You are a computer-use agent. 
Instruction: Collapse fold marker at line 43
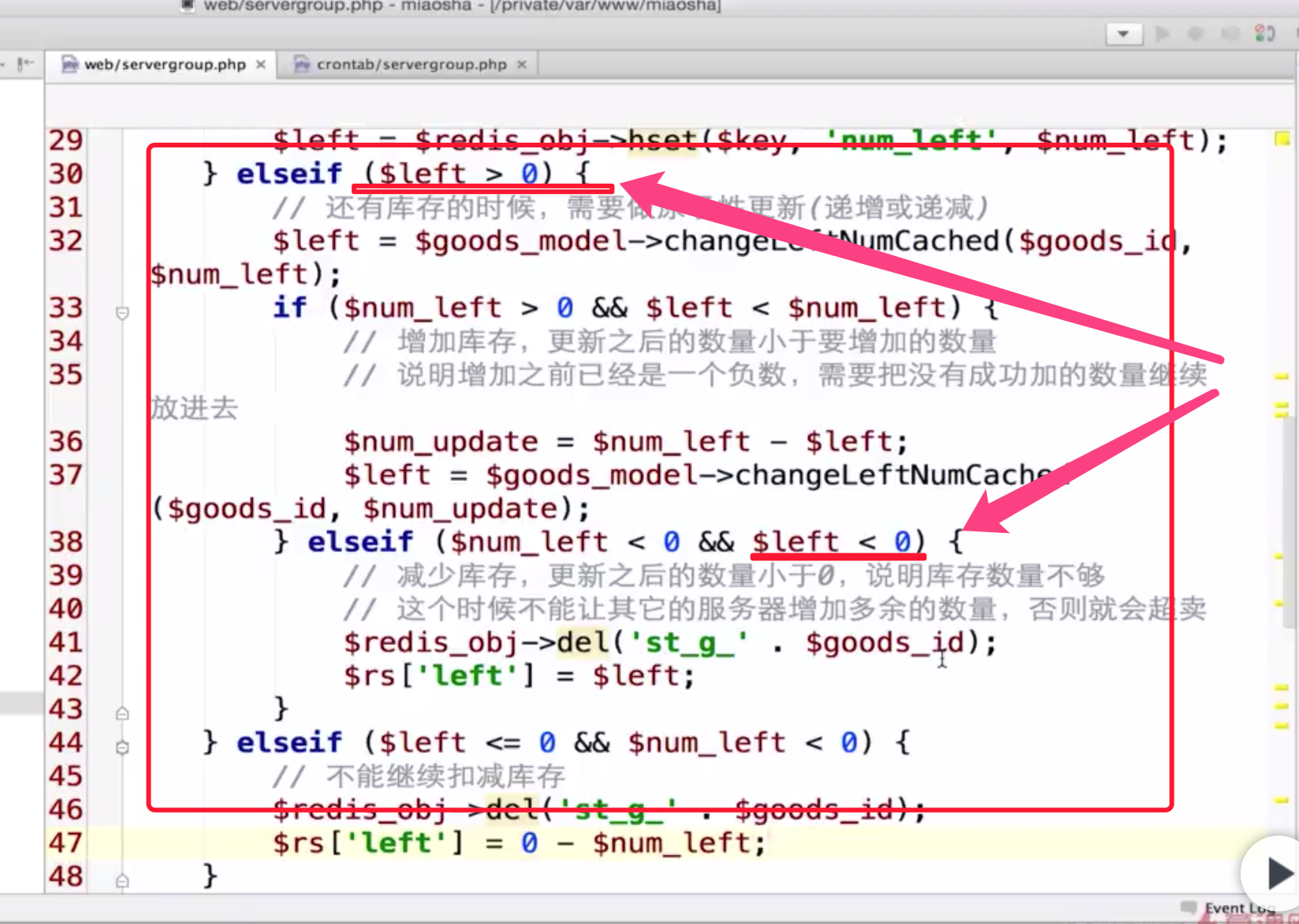point(122,713)
